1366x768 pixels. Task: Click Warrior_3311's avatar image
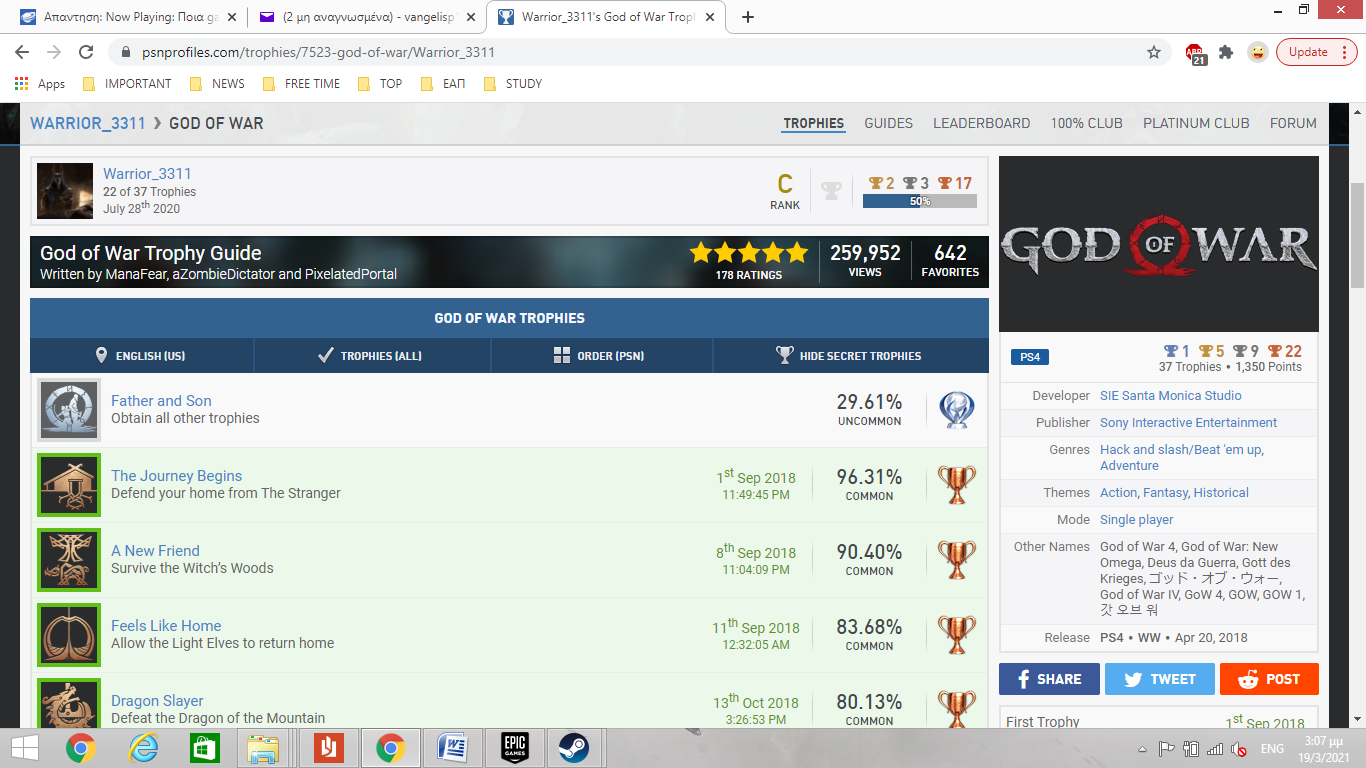65,191
